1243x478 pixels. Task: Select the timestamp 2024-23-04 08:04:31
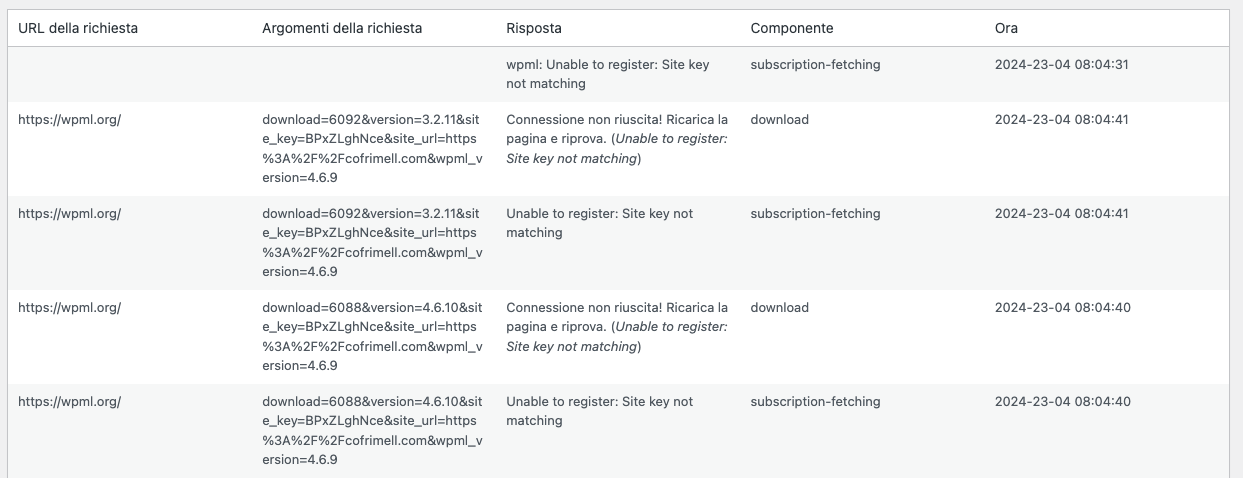click(1062, 64)
